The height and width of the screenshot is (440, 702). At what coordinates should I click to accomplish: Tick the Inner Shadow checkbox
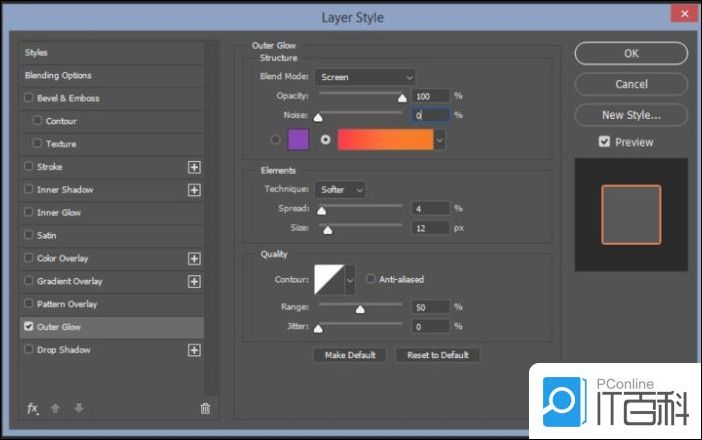point(29,189)
